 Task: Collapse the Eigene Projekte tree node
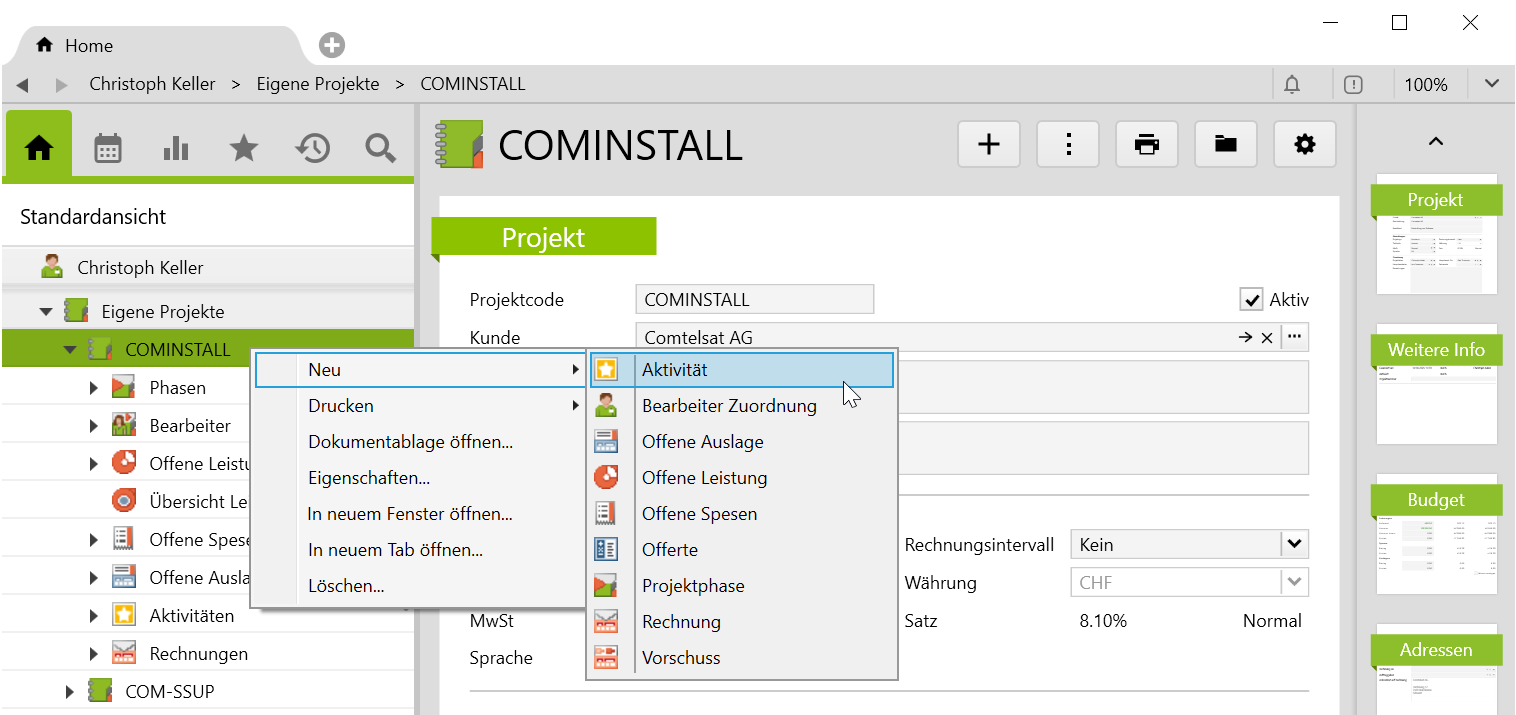click(46, 312)
